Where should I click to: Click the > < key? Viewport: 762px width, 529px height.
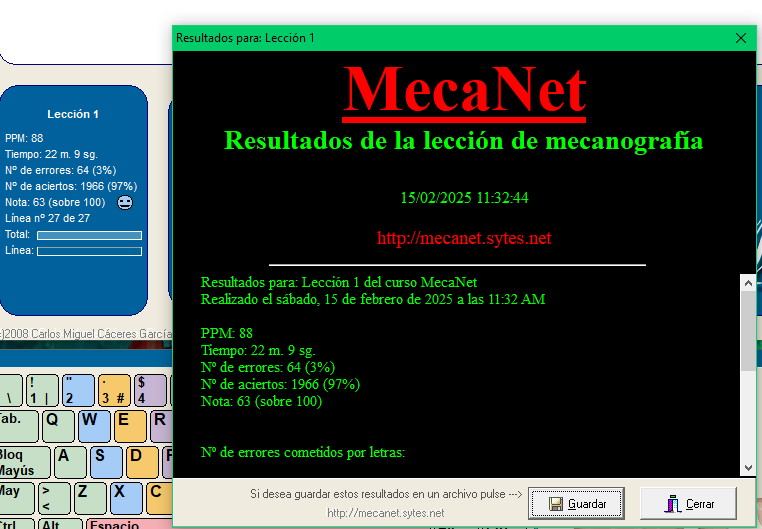click(x=54, y=498)
